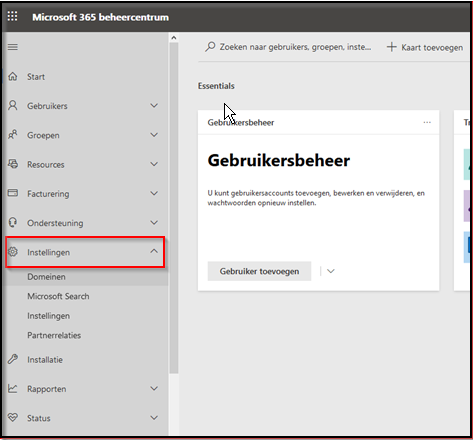
Task: Click the small Gebruikersbeheer card header
Action: point(241,123)
